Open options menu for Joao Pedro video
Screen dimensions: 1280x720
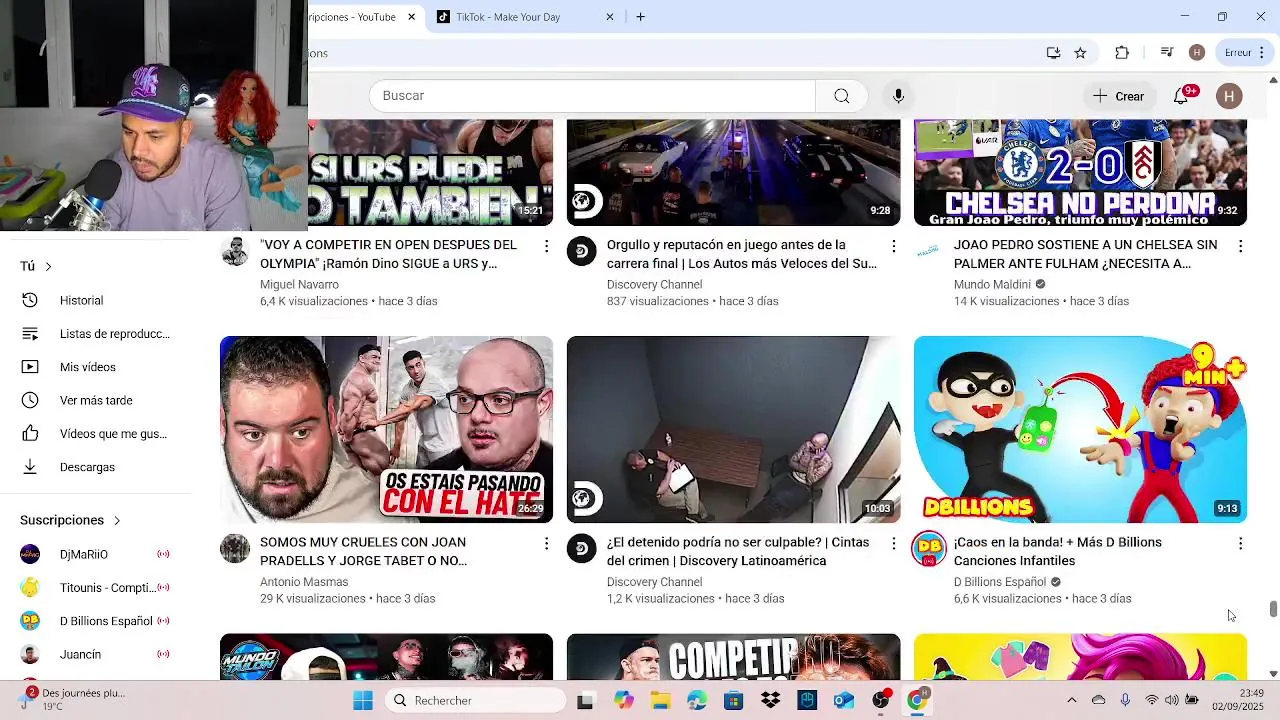pyautogui.click(x=1240, y=246)
